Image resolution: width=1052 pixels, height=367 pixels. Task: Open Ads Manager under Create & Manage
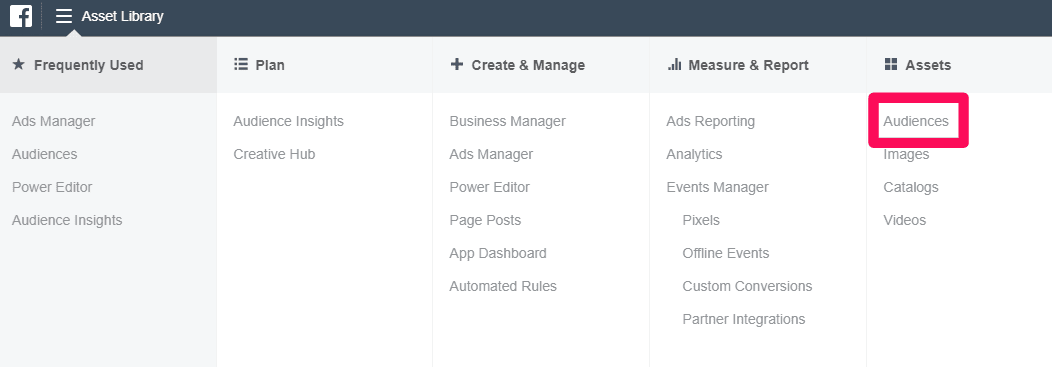click(x=491, y=154)
